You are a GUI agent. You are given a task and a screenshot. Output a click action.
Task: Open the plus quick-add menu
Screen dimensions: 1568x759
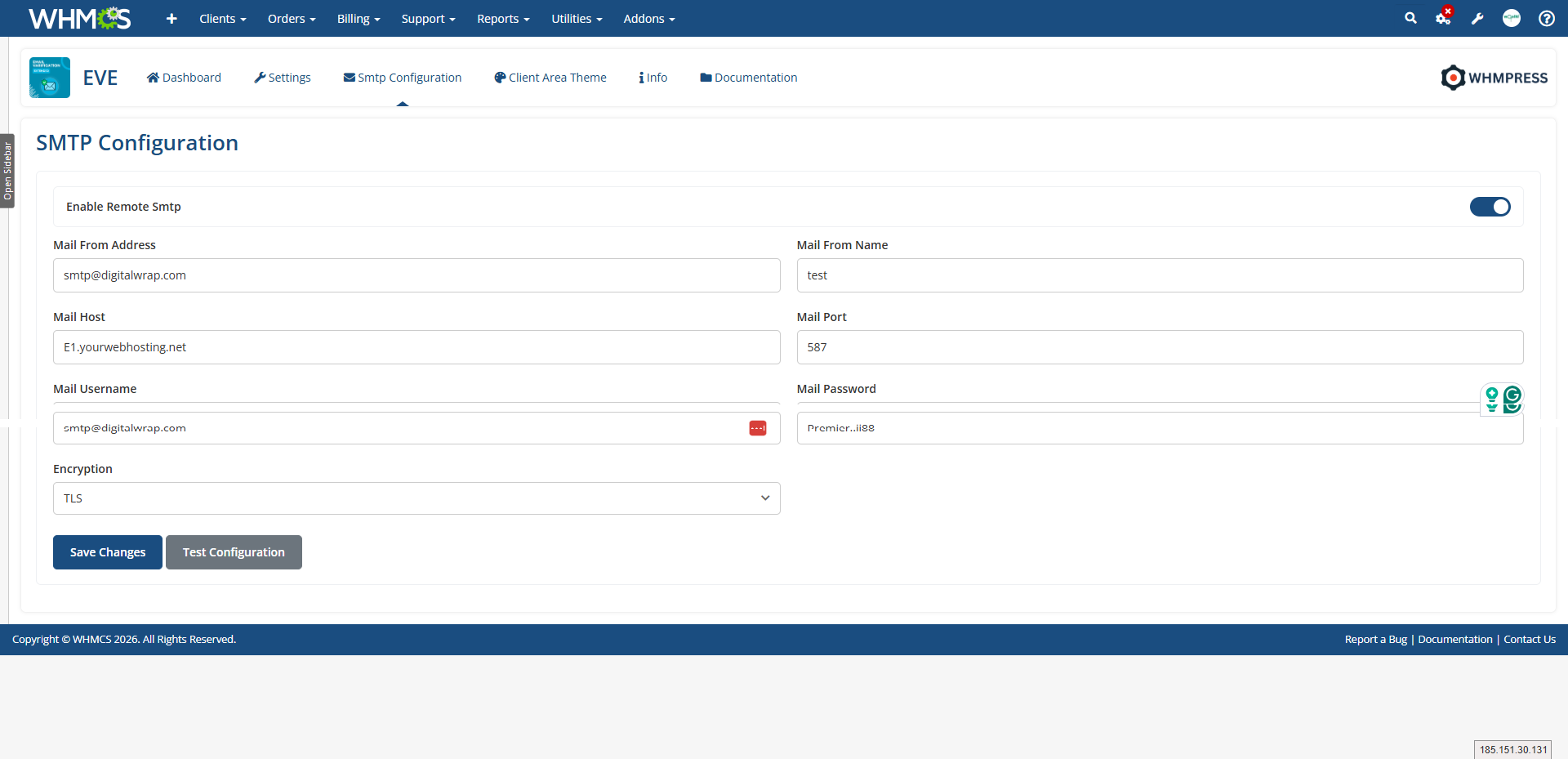[171, 18]
